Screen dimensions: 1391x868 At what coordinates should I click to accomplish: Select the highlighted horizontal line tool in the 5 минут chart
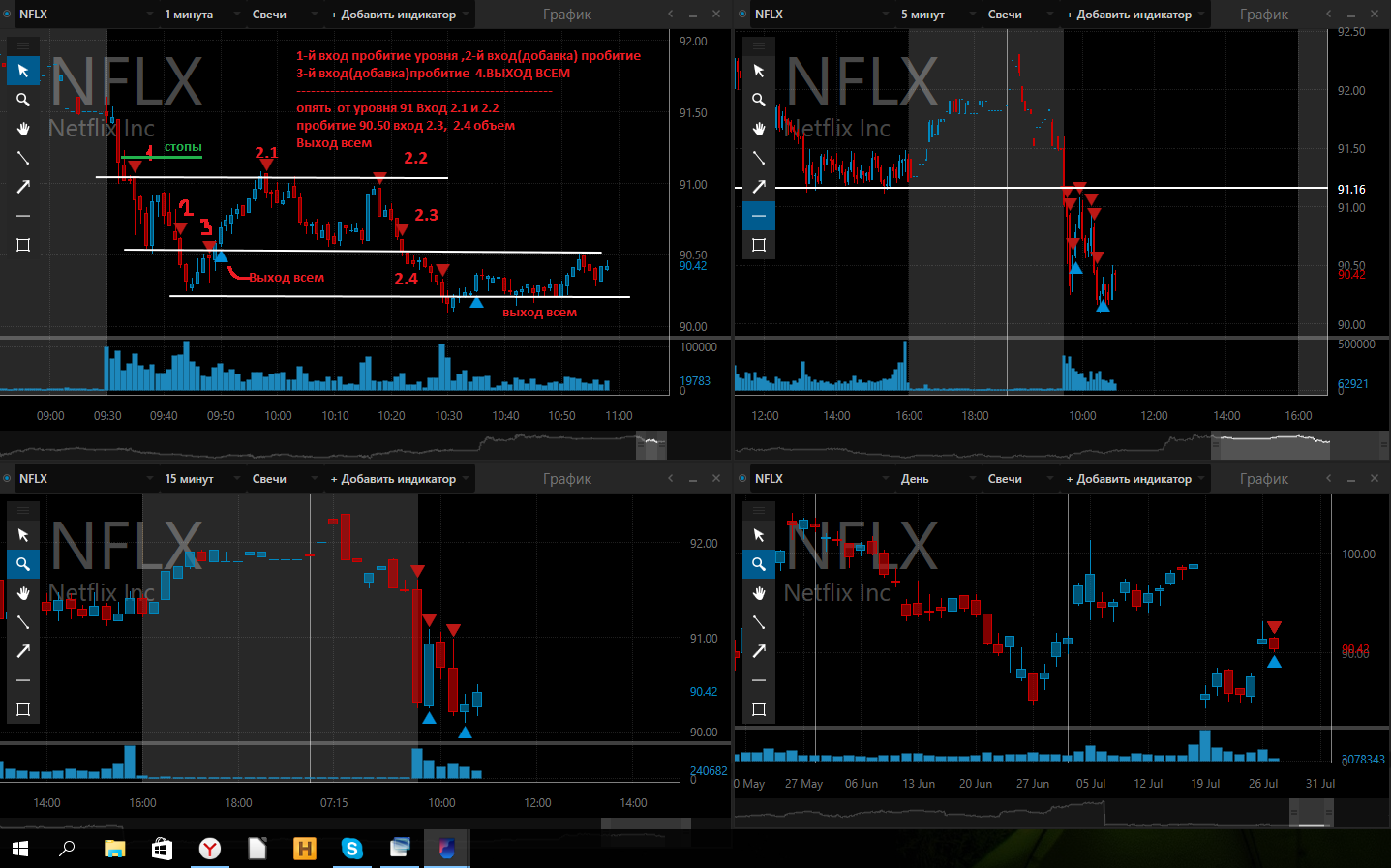pyautogui.click(x=759, y=216)
